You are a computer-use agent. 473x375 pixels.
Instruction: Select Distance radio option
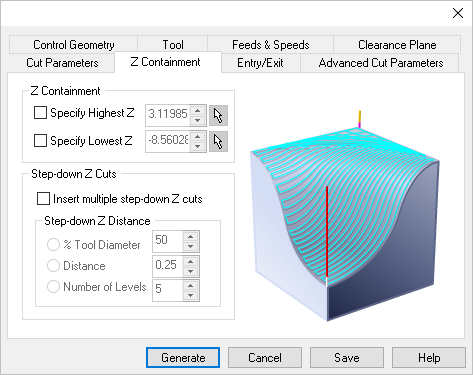coord(53,266)
